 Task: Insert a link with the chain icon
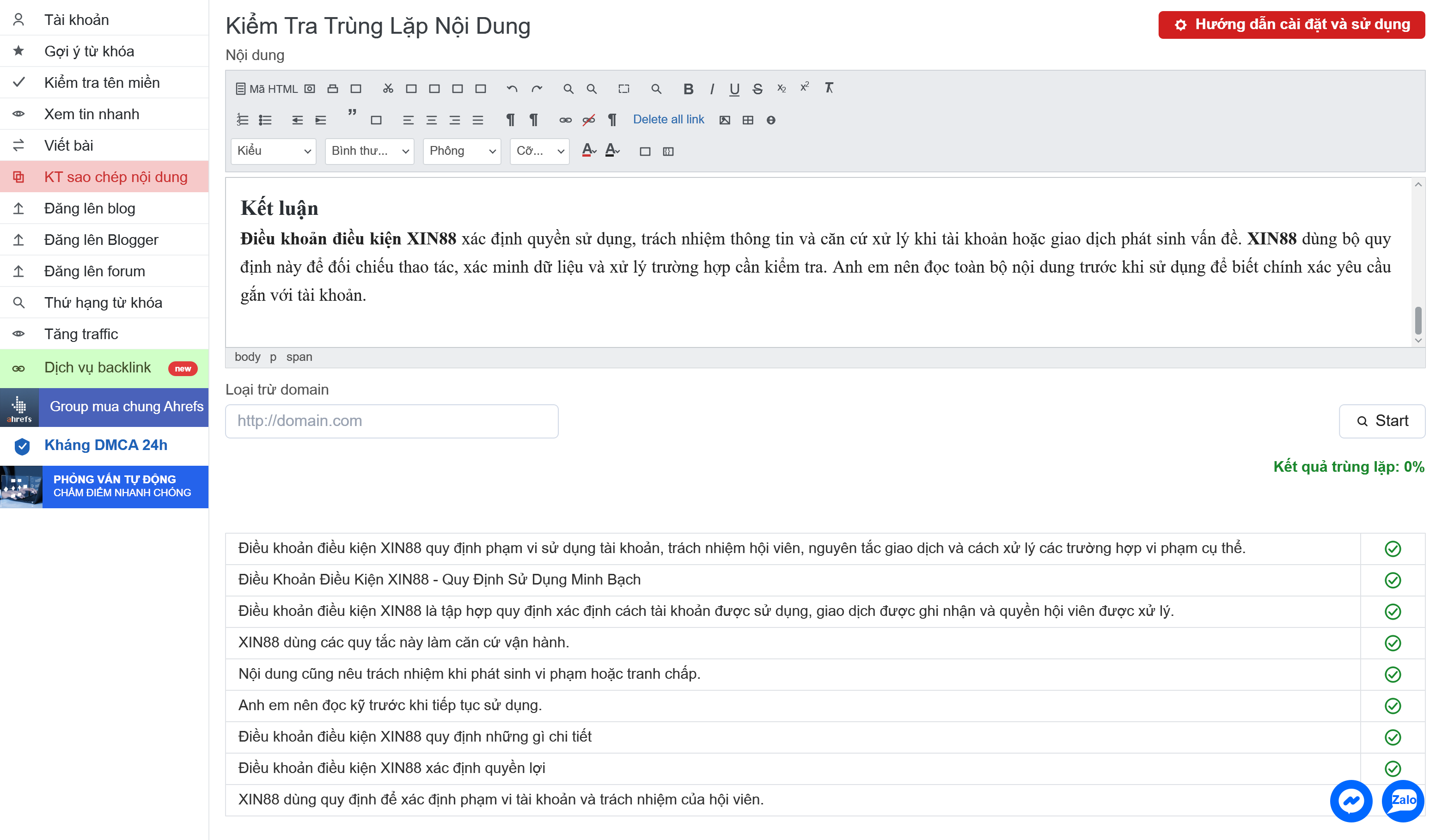565,120
